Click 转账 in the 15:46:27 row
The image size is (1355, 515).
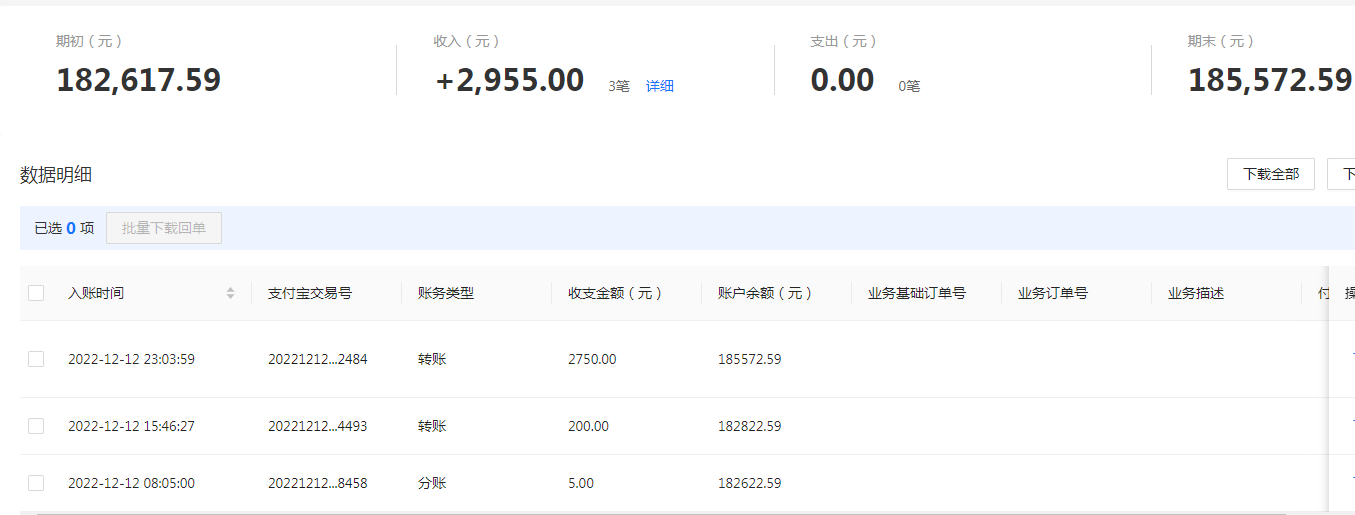click(432, 426)
